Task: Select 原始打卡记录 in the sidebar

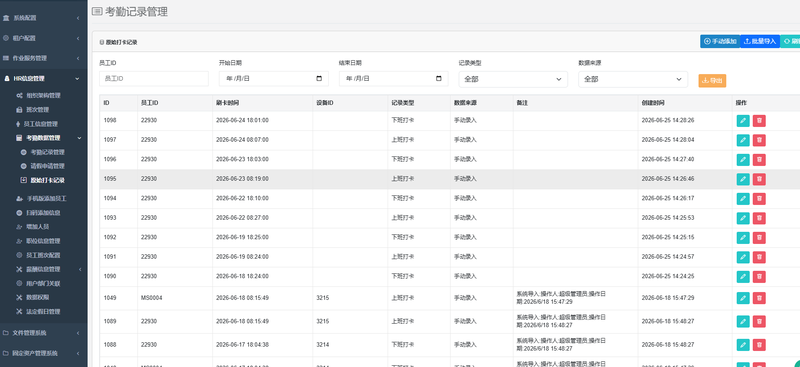Action: point(47,180)
